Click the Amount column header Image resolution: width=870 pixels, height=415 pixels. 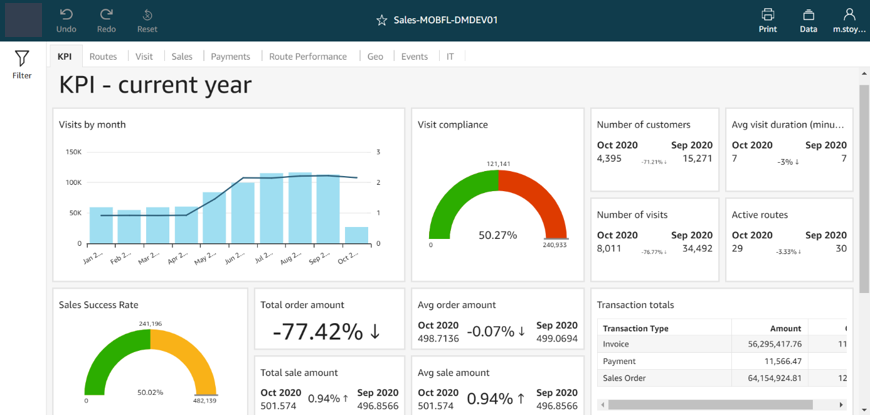coord(785,328)
